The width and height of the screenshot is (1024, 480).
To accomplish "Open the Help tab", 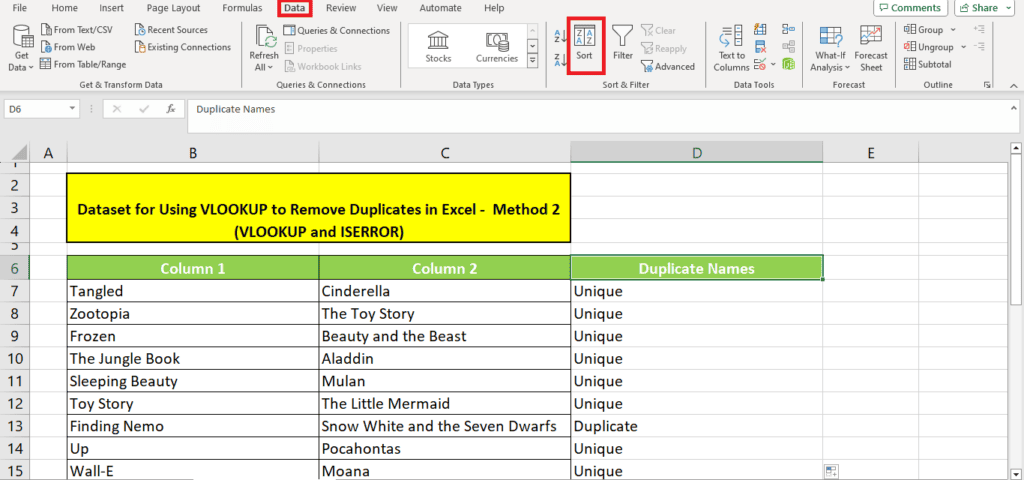I will (x=494, y=8).
